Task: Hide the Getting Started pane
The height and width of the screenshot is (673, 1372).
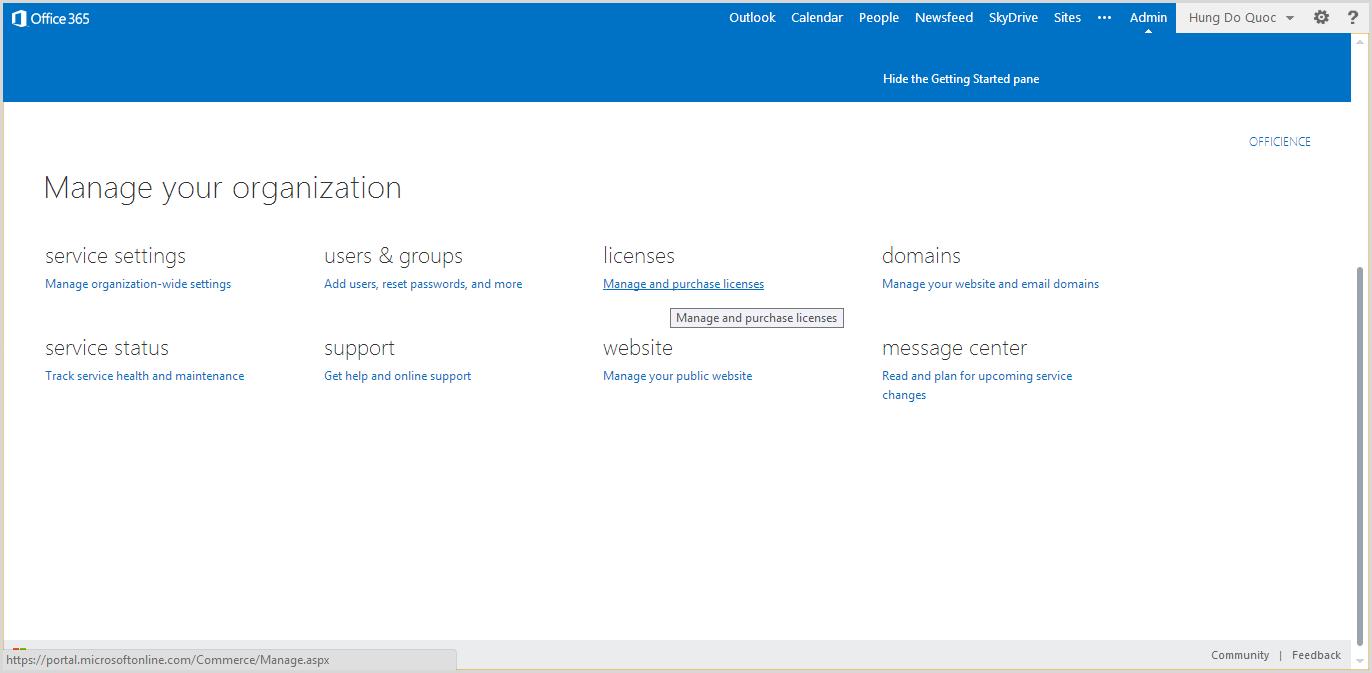Action: pos(961,79)
